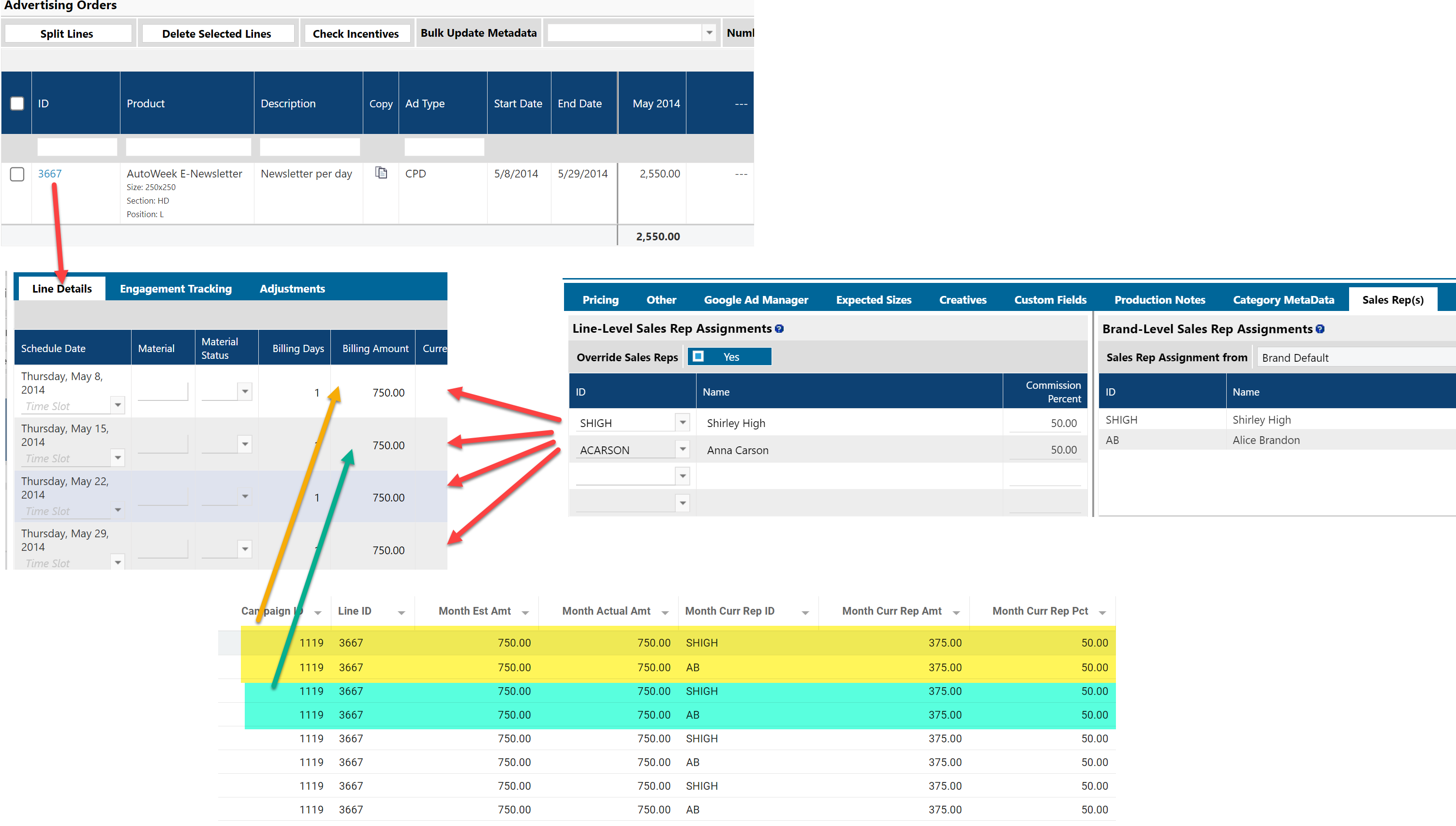Open the Production Notes tab
The image size is (1456, 826).
pyautogui.click(x=1159, y=300)
